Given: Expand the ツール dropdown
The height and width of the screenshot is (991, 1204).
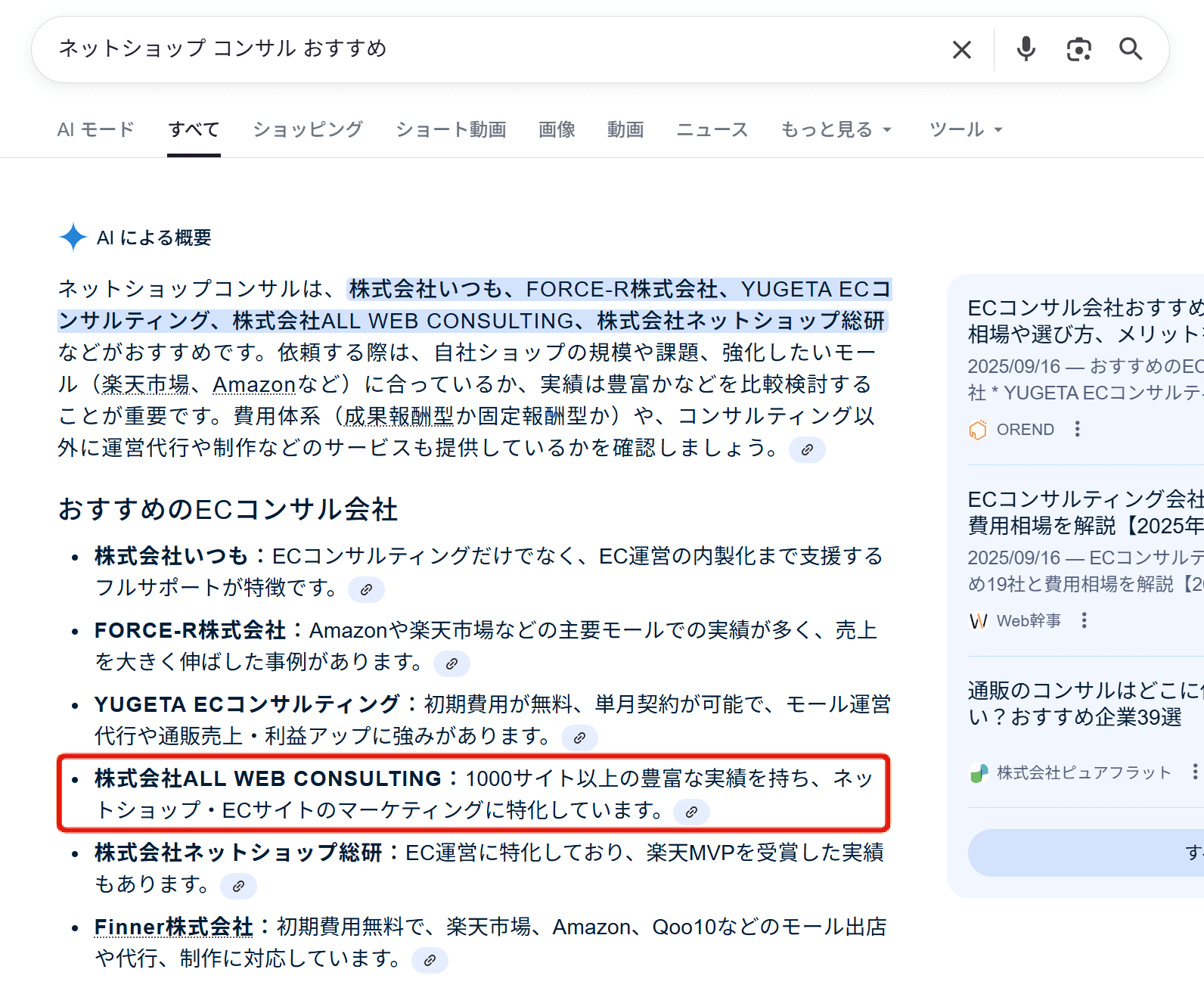Looking at the screenshot, I should 965,130.
